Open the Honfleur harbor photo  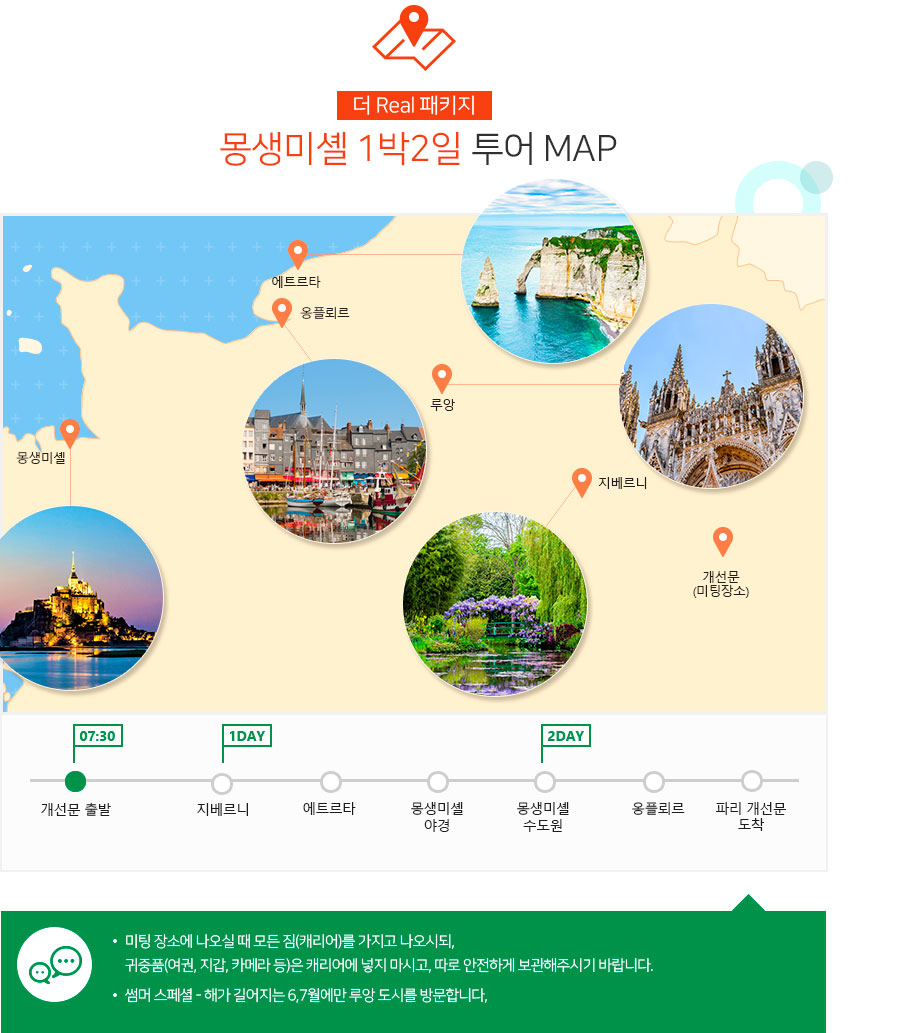pyautogui.click(x=335, y=451)
